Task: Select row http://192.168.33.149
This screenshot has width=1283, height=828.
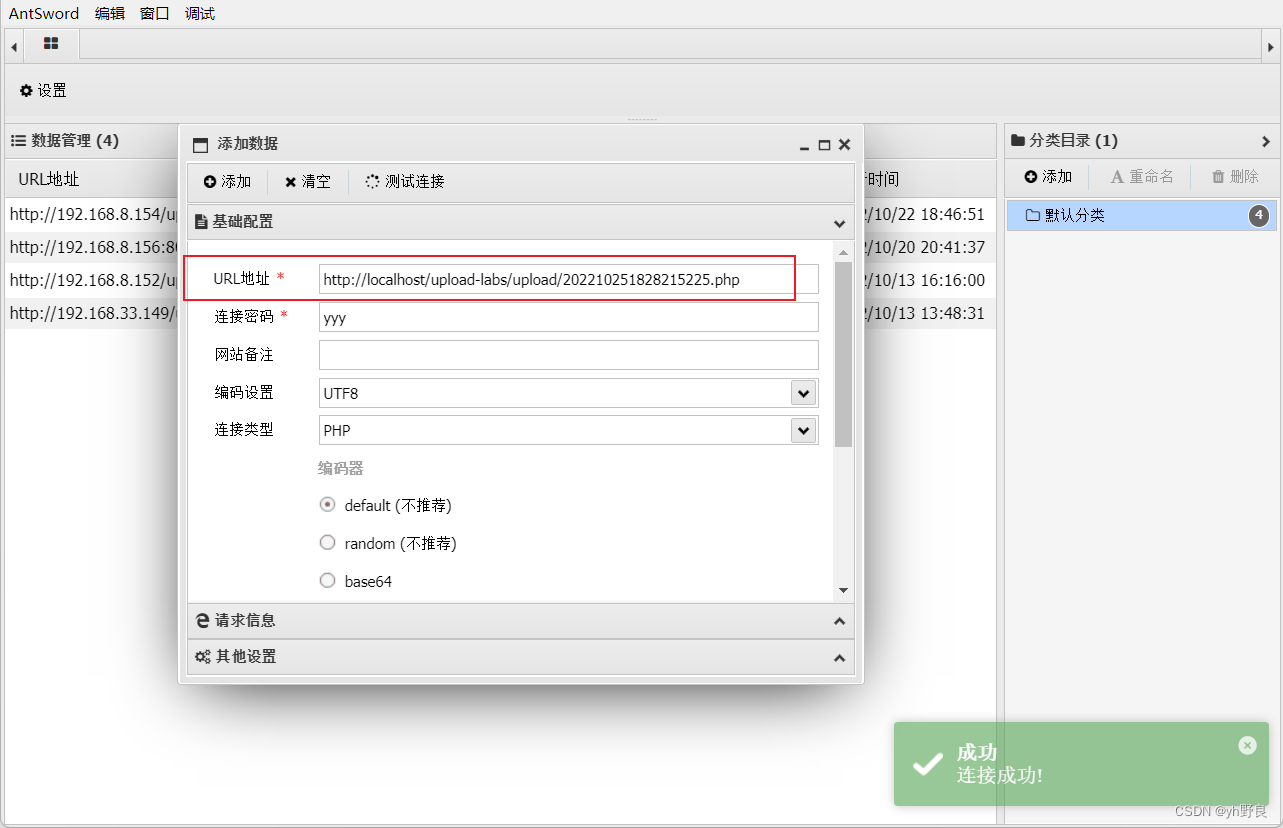Action: click(x=93, y=313)
